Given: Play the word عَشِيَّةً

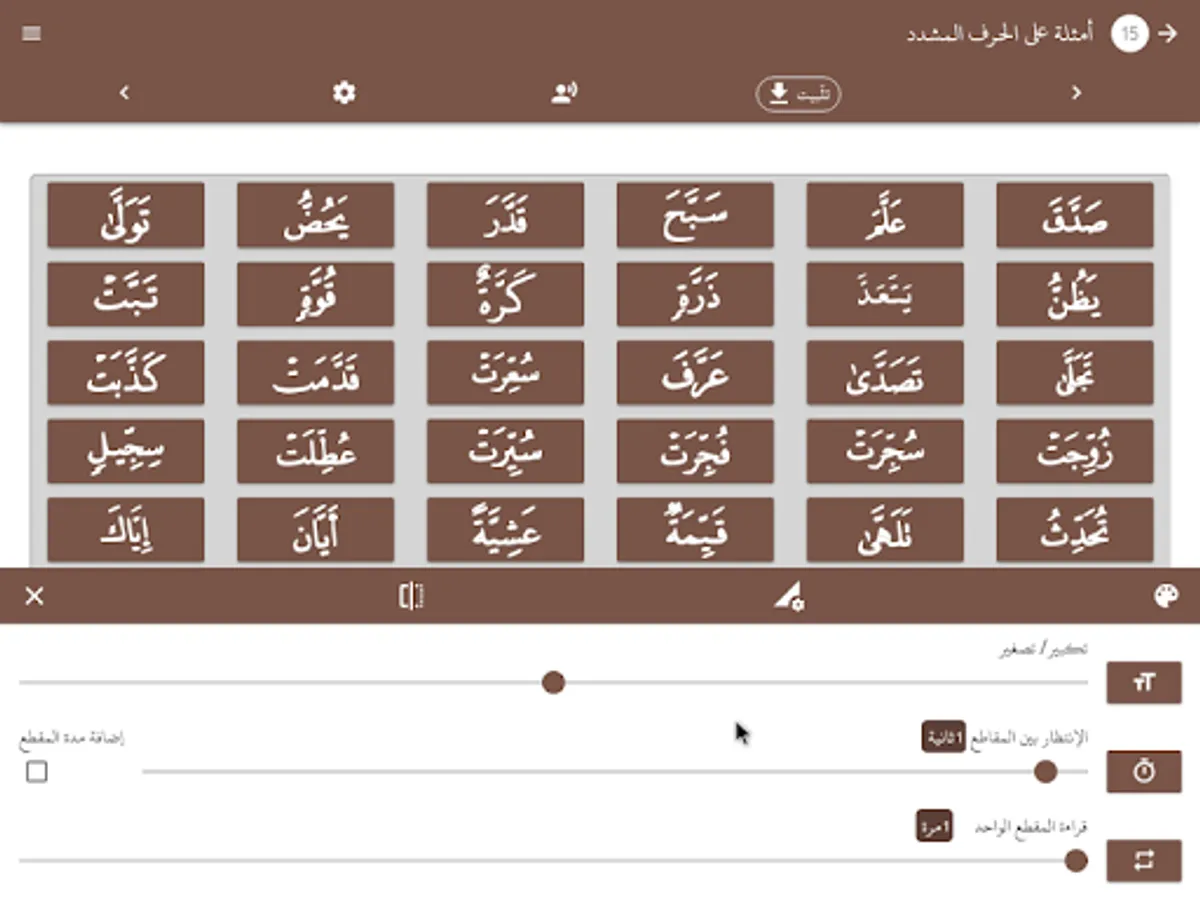Looking at the screenshot, I should (505, 530).
